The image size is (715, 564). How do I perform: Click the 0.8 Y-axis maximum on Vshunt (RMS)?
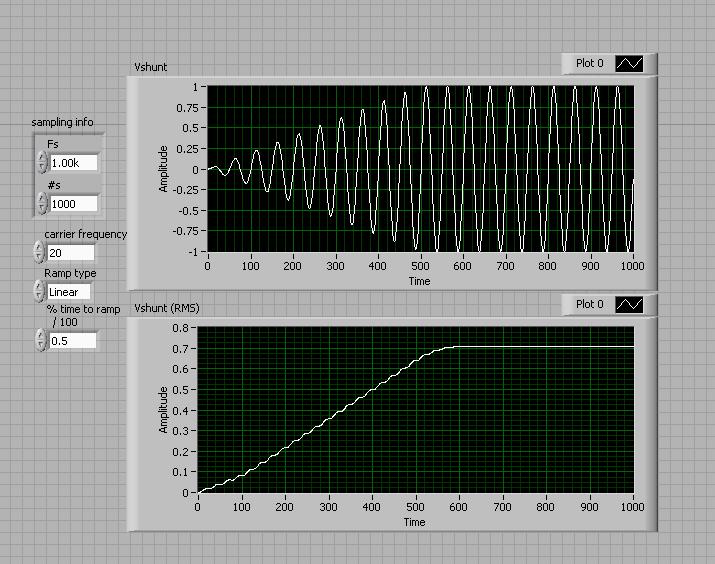click(181, 328)
